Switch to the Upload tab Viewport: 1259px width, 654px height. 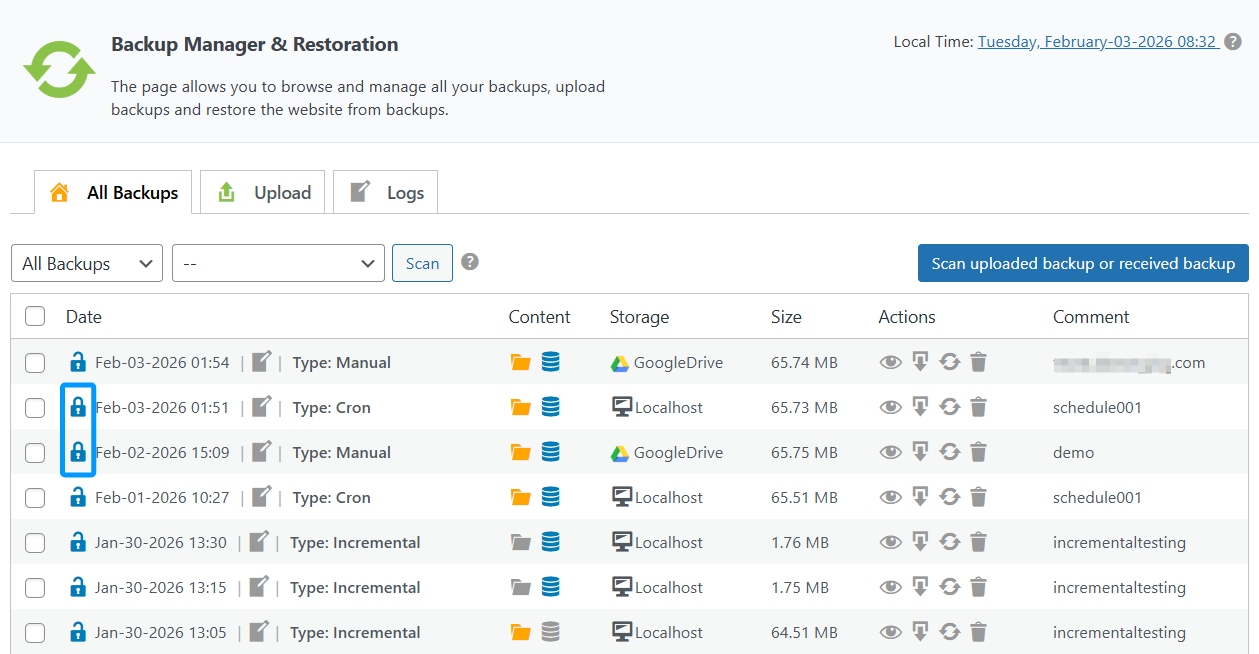point(265,193)
